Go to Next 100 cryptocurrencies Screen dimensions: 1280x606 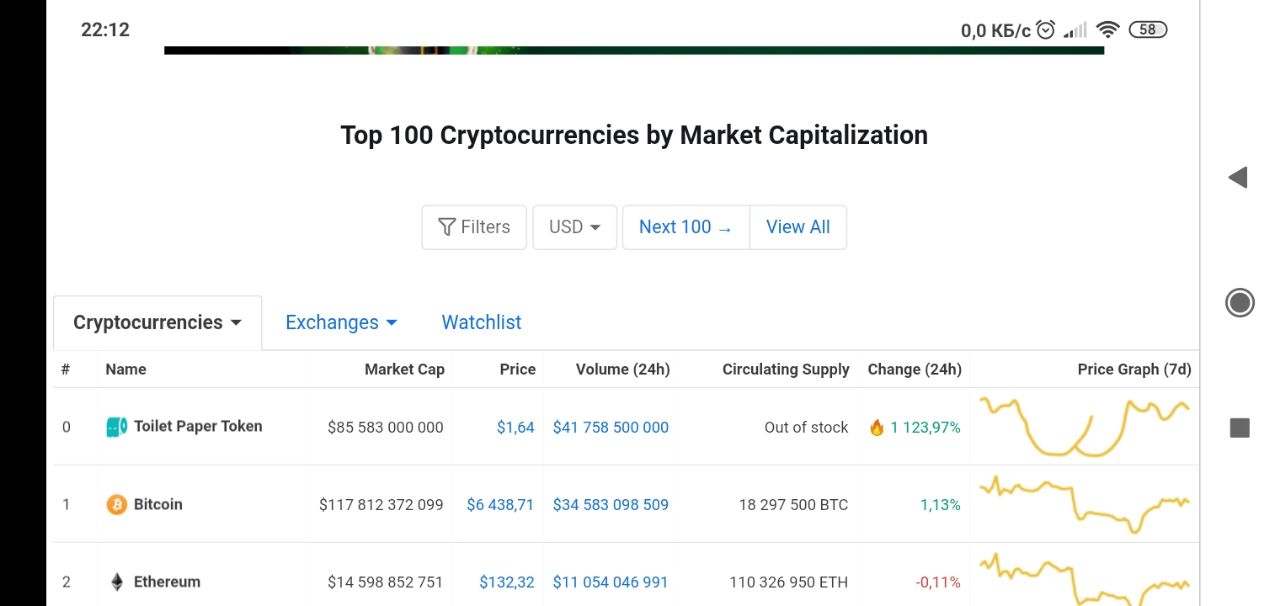pos(685,227)
